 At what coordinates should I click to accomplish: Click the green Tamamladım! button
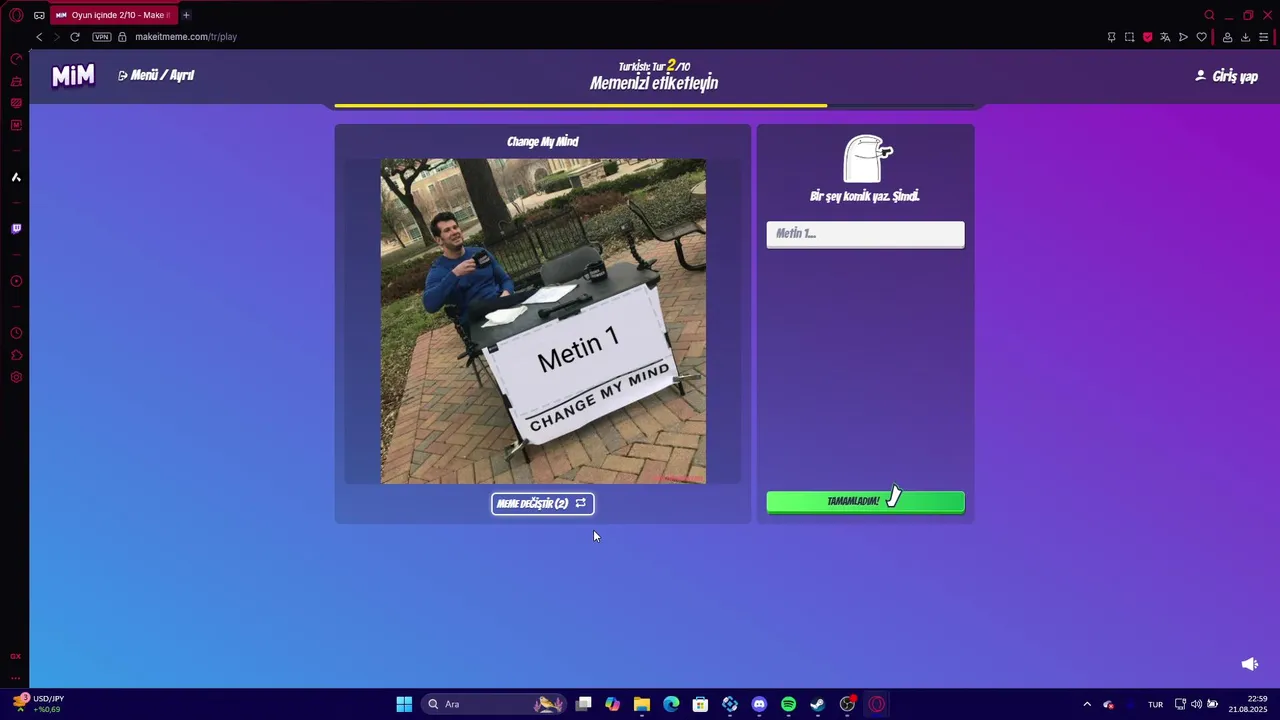pos(865,501)
